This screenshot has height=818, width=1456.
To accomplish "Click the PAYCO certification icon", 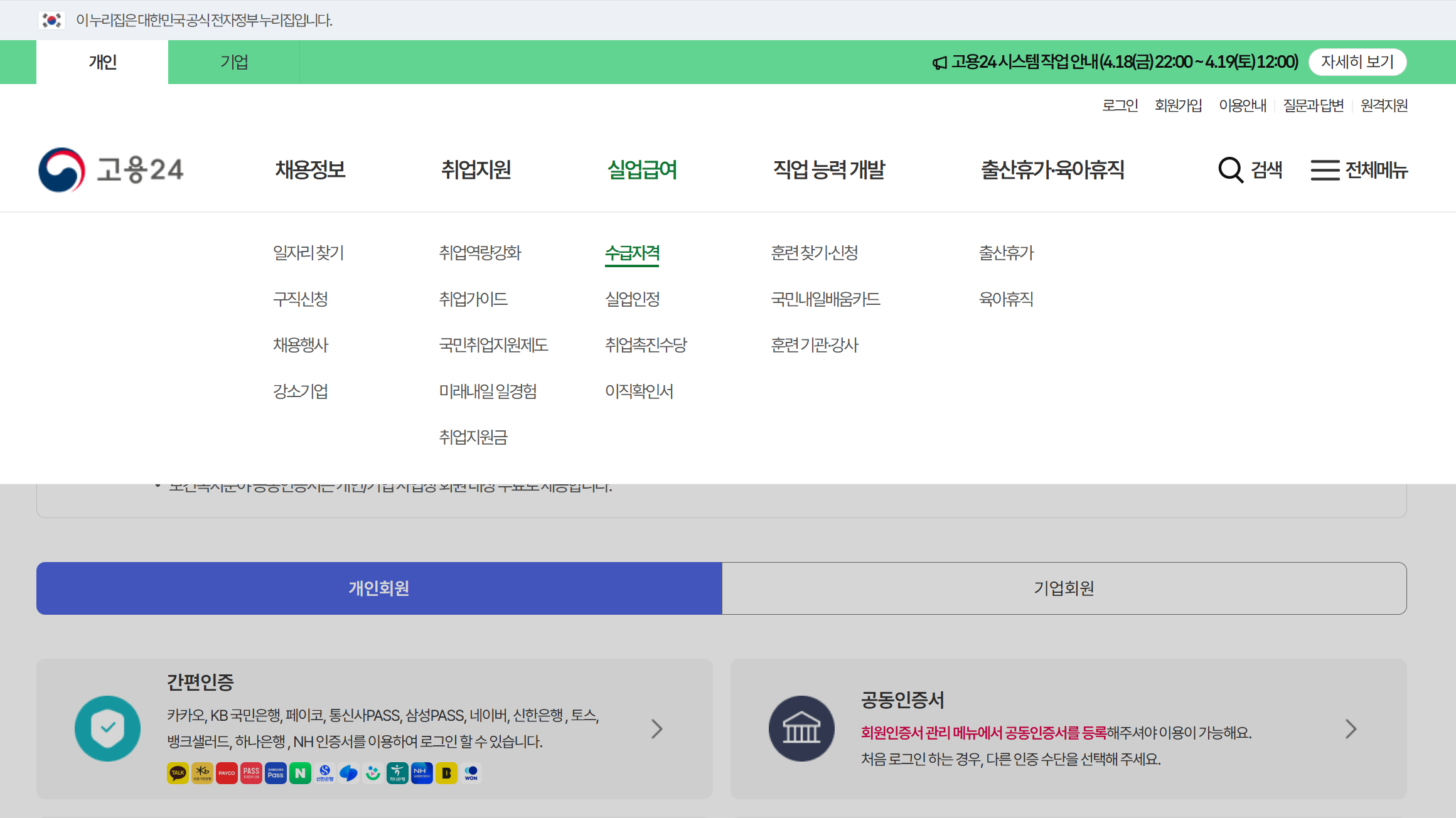I will pos(227,773).
